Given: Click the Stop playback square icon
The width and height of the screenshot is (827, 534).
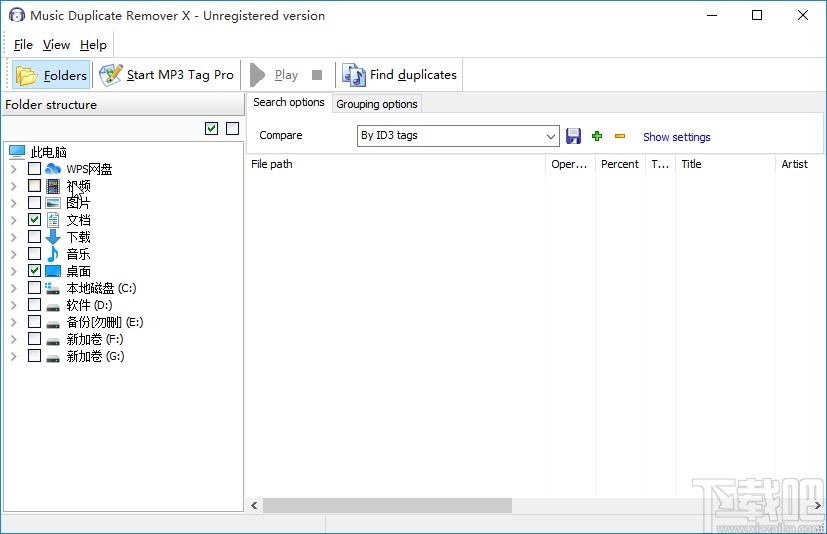Looking at the screenshot, I should point(317,75).
